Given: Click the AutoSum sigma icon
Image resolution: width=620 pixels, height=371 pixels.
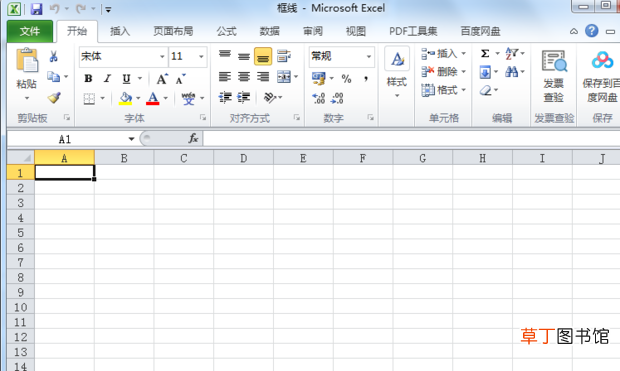Looking at the screenshot, I should [x=485, y=53].
